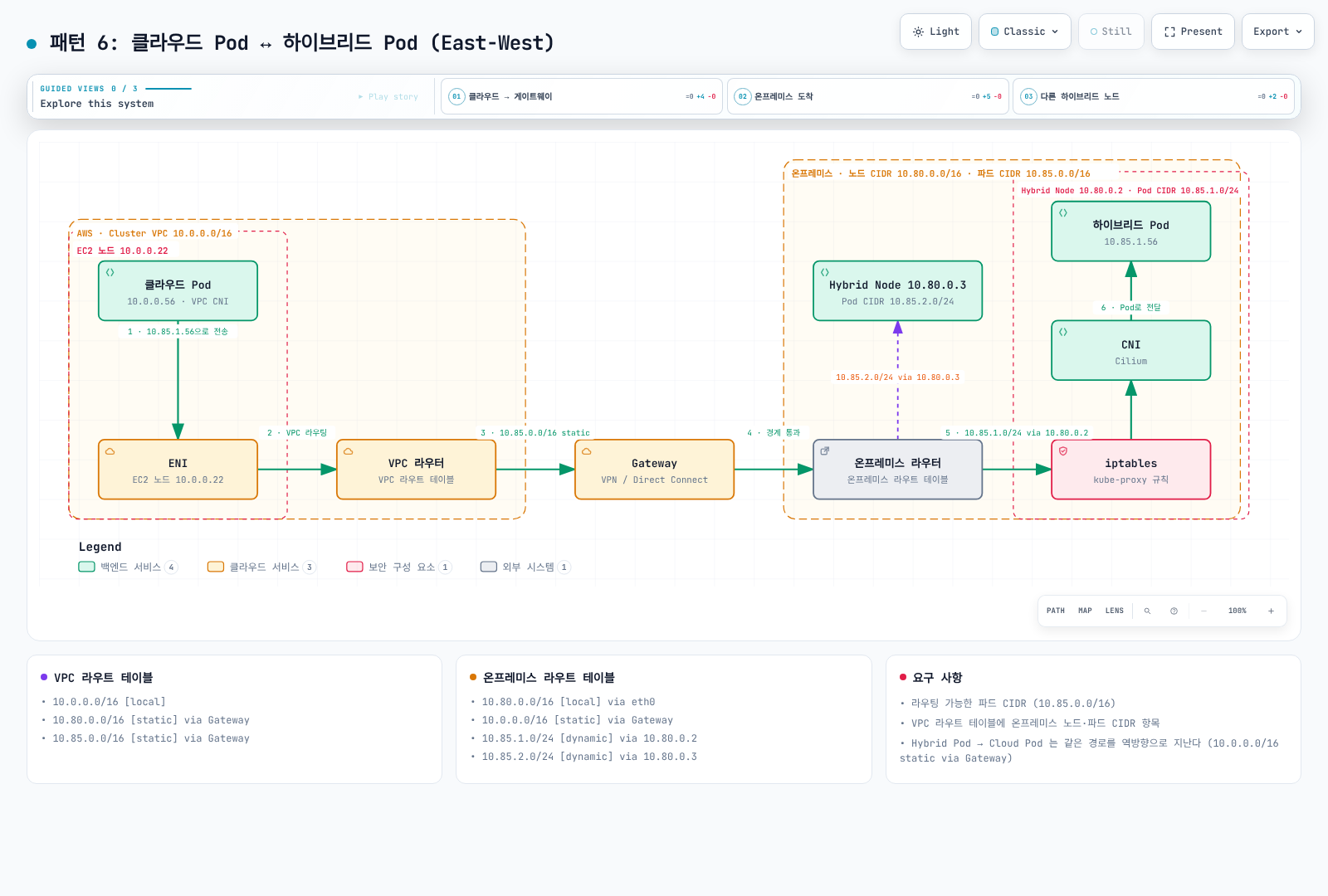Click the cloud icon on VPC 라우터 node

click(349, 451)
